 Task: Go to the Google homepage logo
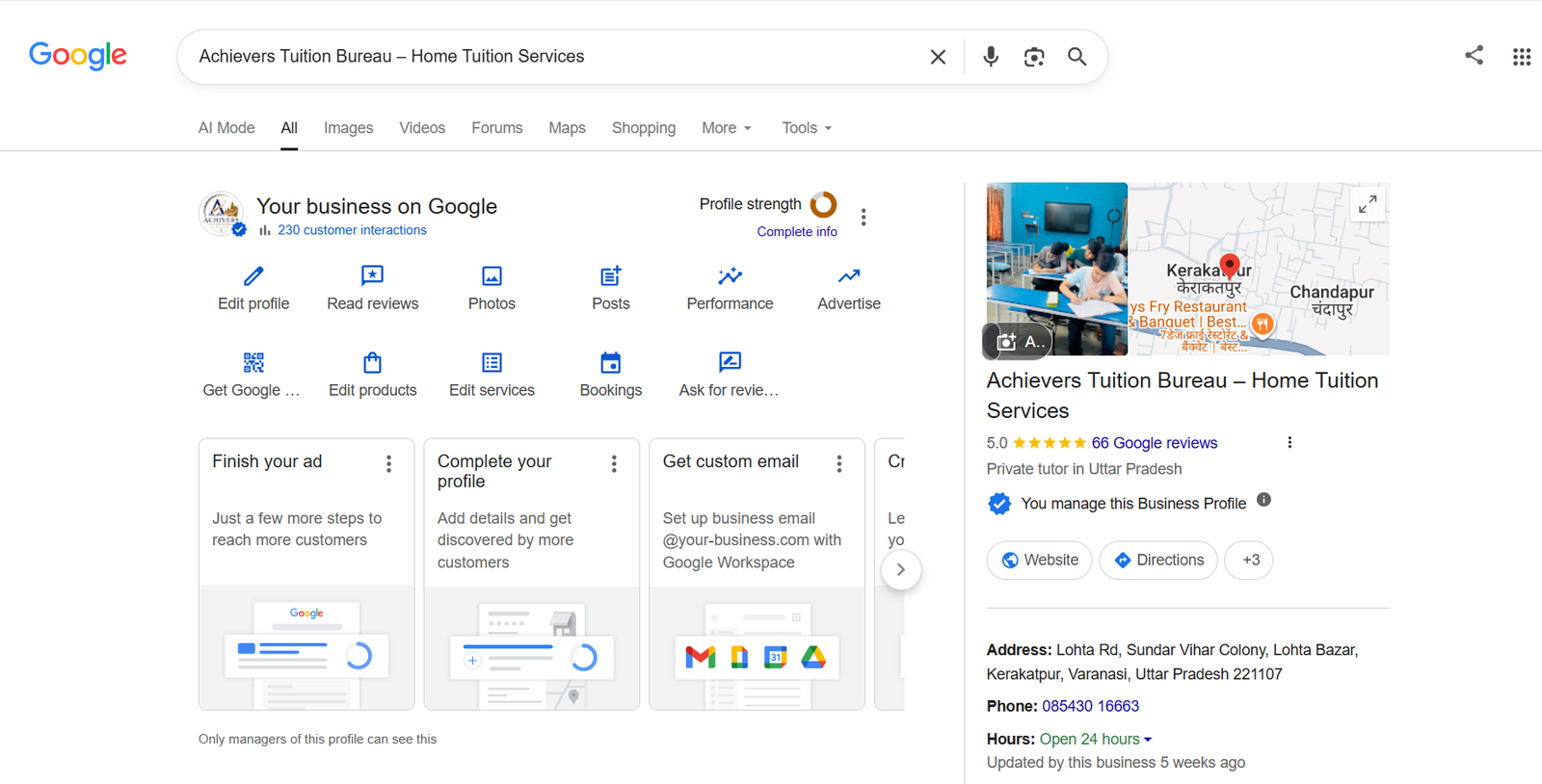(78, 56)
